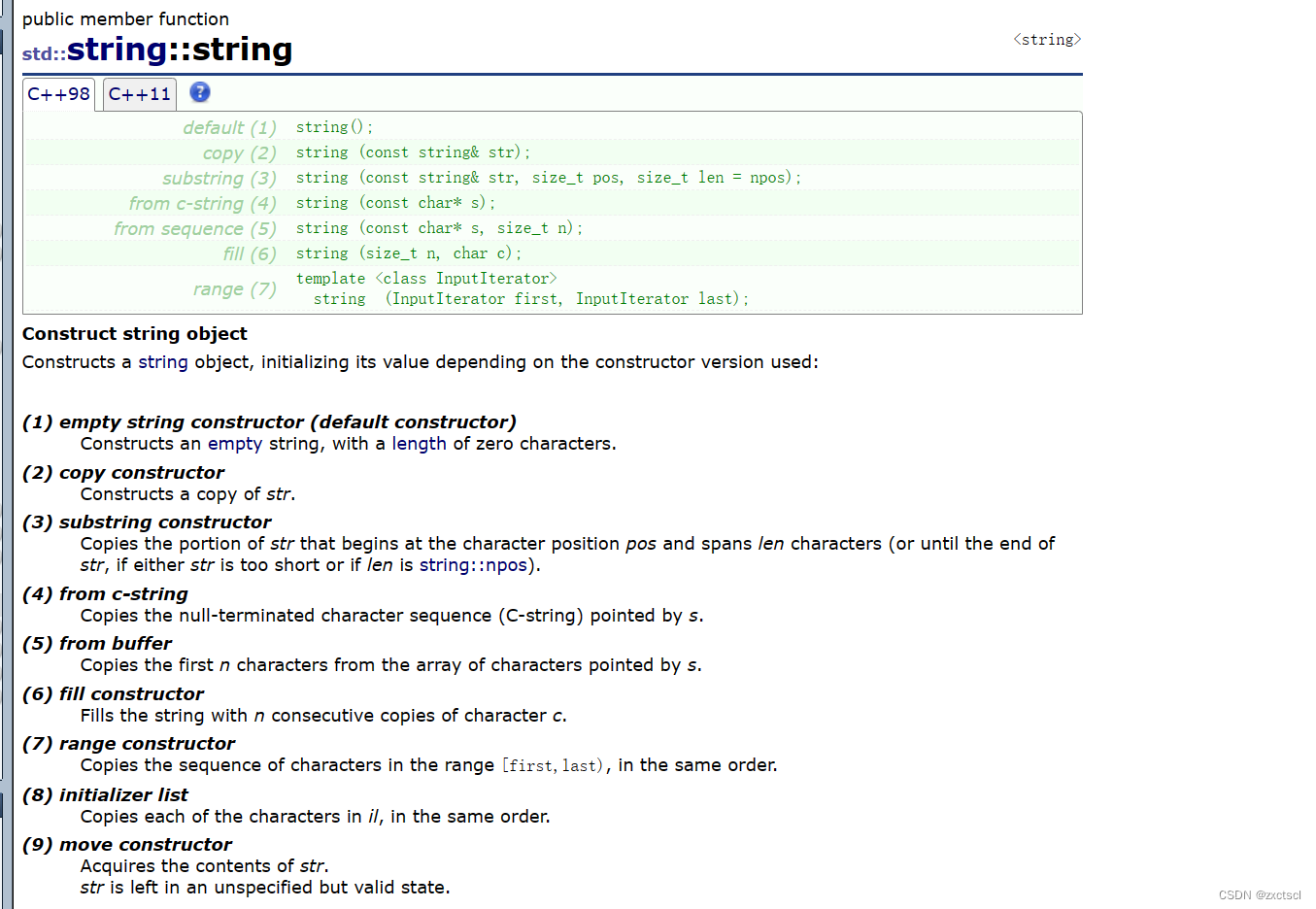Image resolution: width=1316 pixels, height=909 pixels.
Task: Open the 'length' link in default constructor description
Action: click(x=419, y=444)
